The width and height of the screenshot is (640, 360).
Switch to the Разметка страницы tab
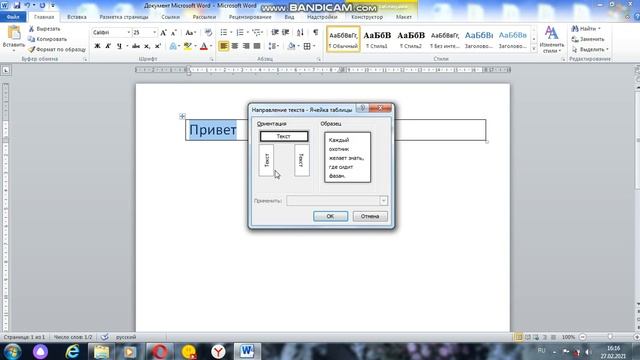coord(124,17)
